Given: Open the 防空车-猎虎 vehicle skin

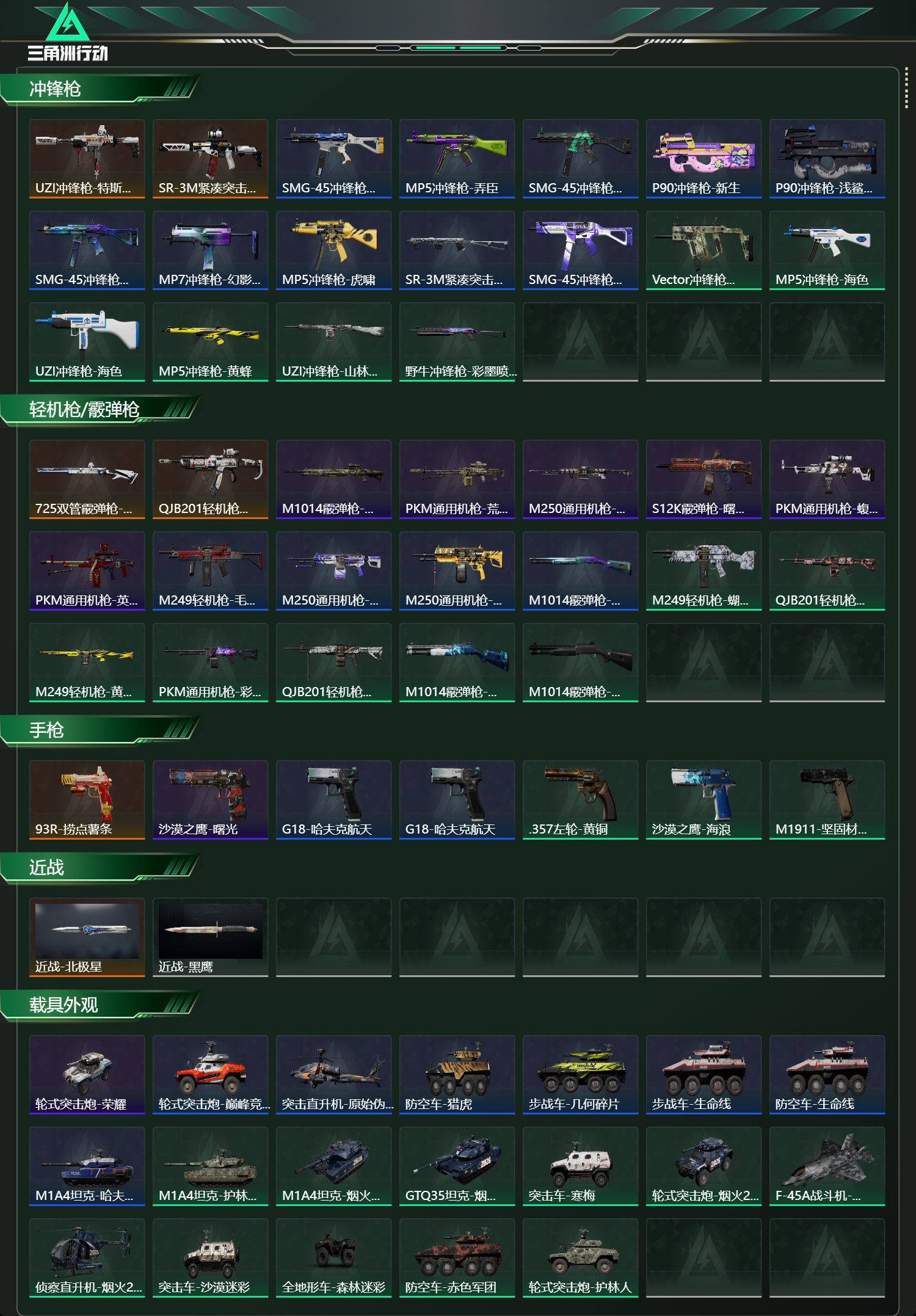Looking at the screenshot, I should coord(457,1075).
